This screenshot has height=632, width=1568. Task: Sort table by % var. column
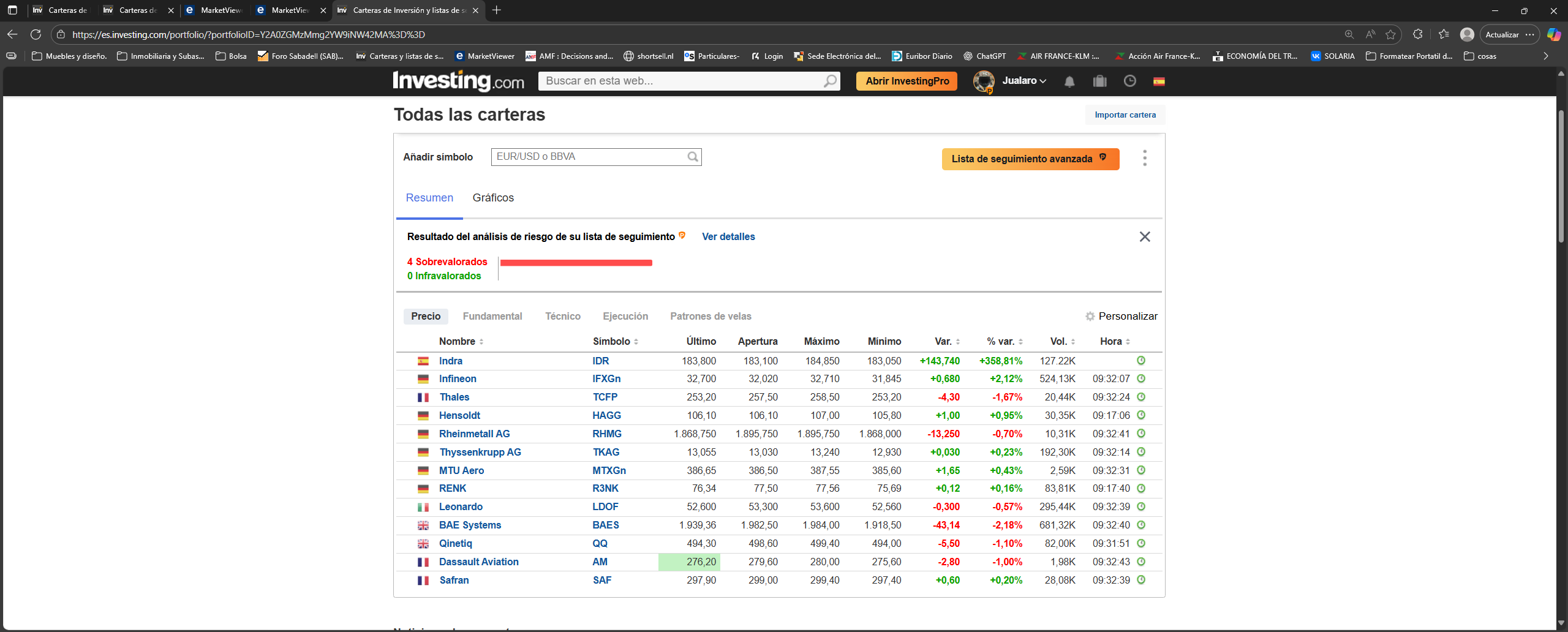click(1005, 342)
